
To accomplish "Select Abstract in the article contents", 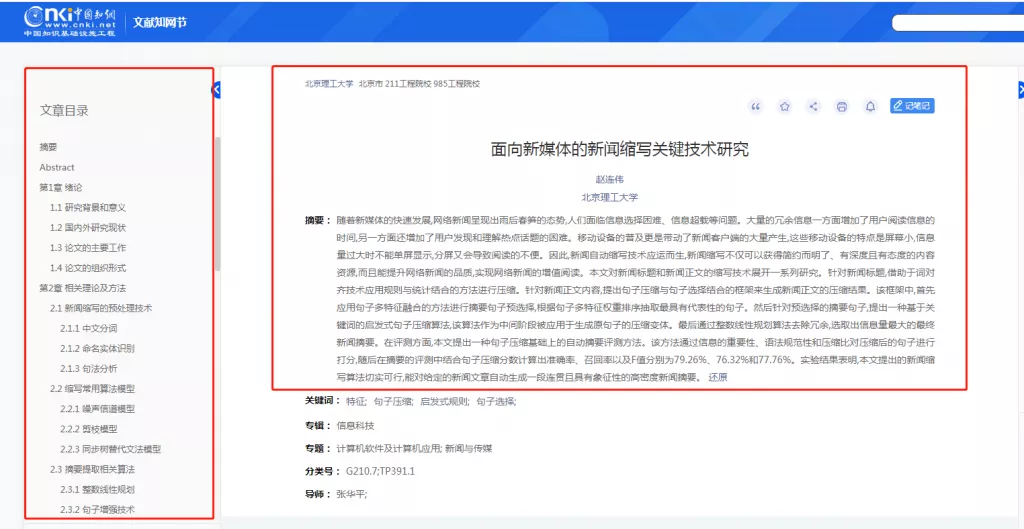I will tap(57, 167).
